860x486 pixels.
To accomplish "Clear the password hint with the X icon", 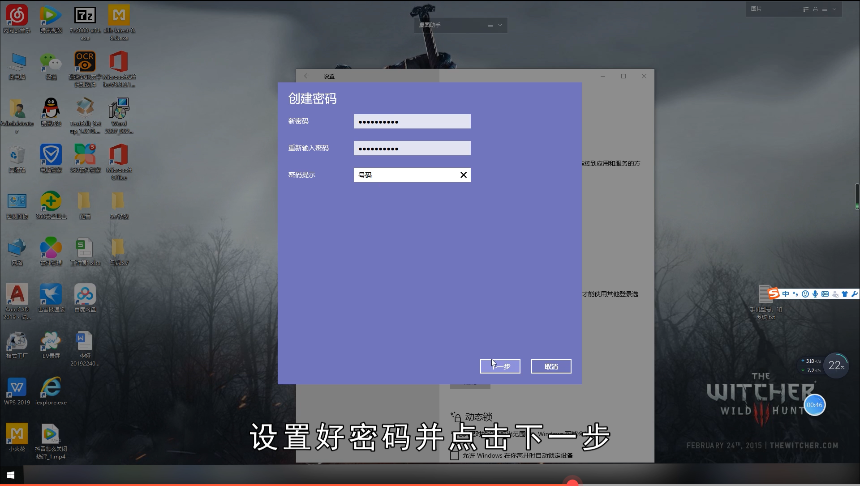I will [x=463, y=175].
